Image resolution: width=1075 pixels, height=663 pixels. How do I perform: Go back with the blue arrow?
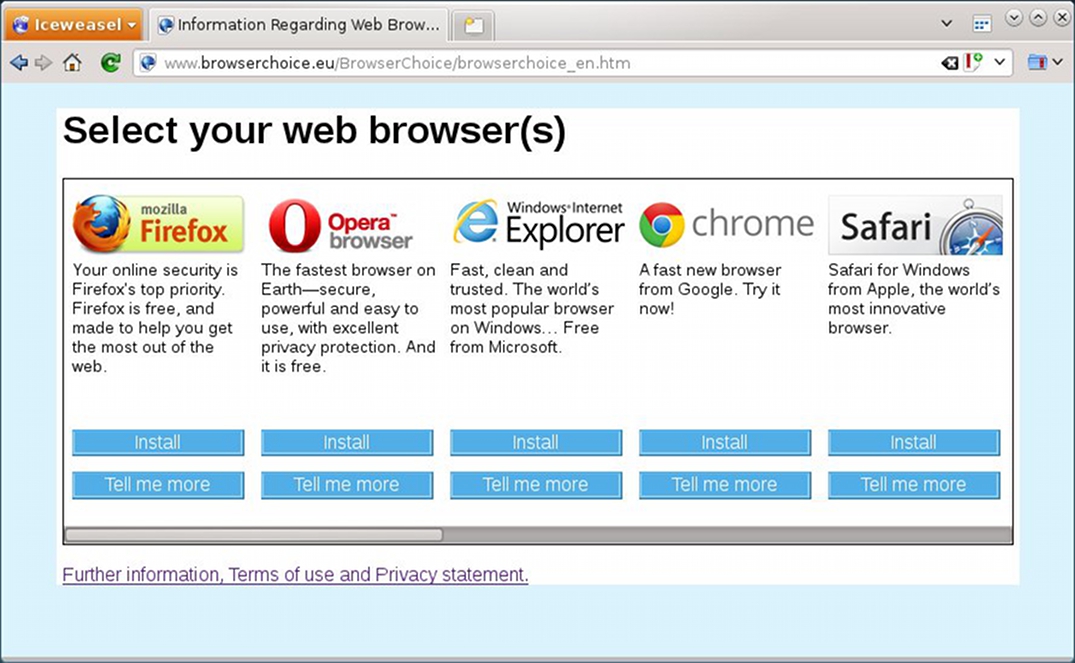[19, 63]
